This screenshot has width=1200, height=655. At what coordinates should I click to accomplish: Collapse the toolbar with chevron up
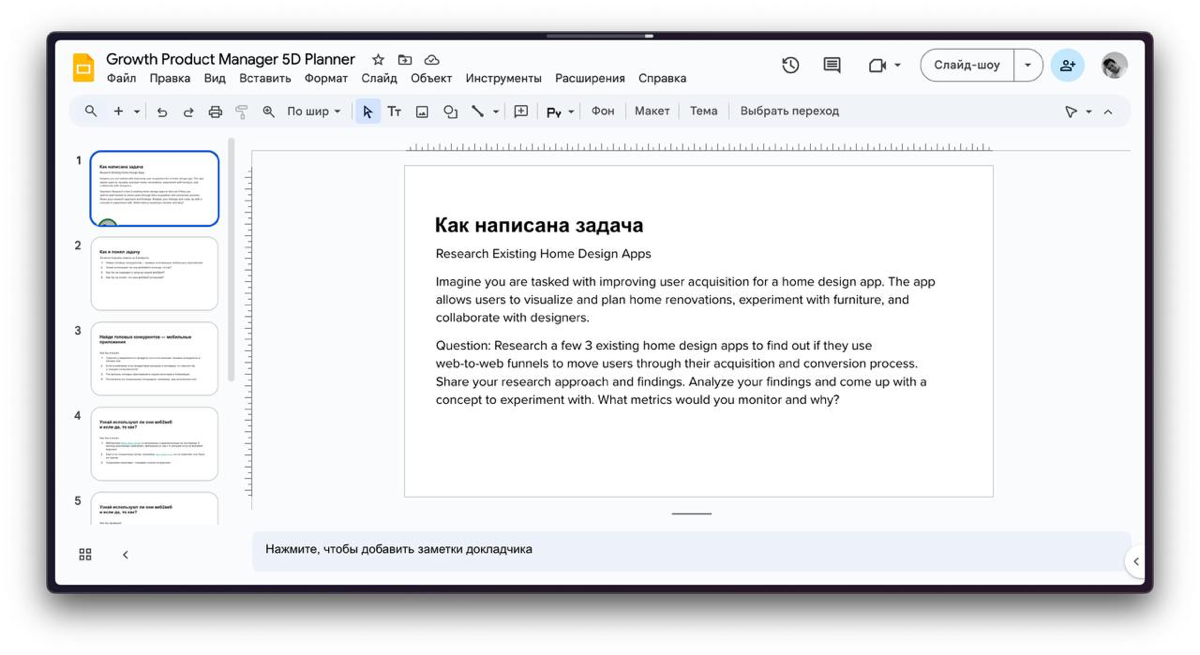[x=1108, y=112]
